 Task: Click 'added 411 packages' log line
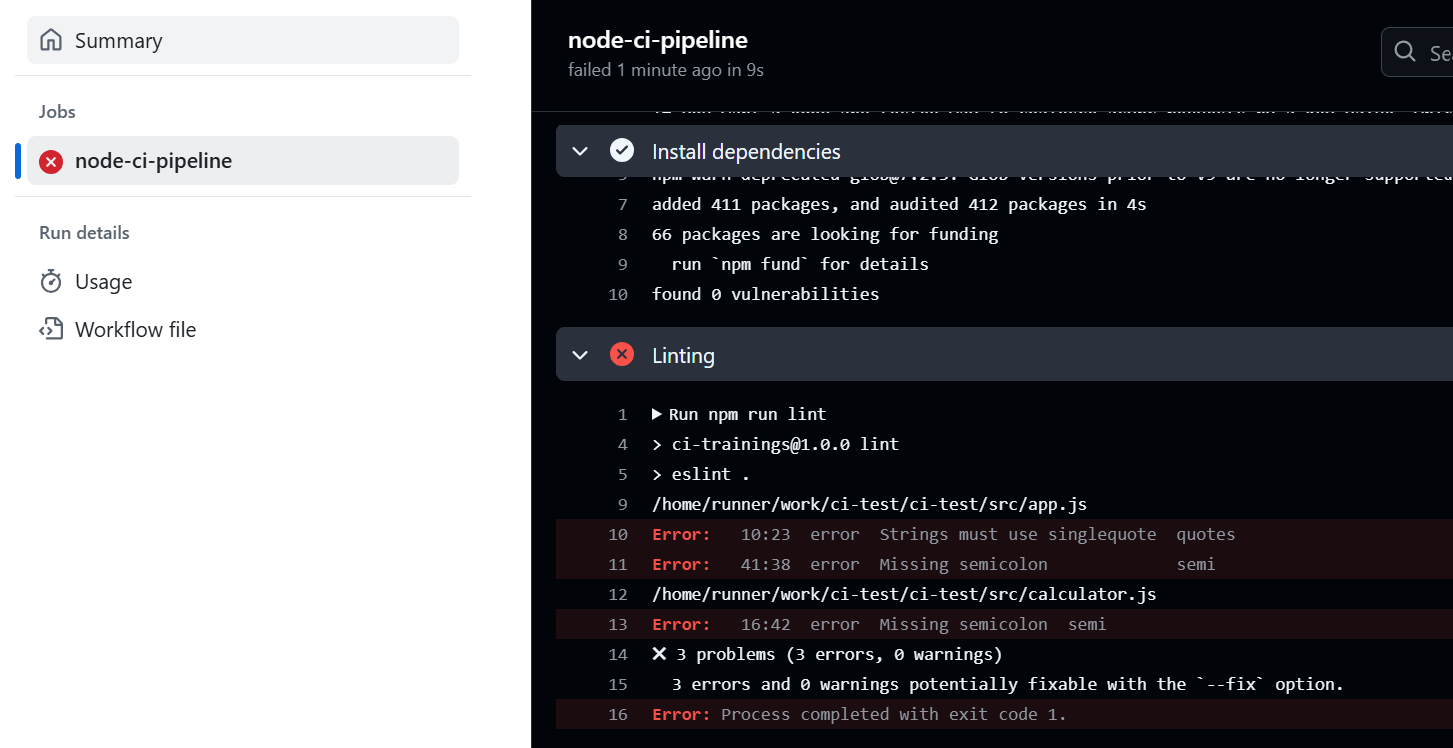[x=899, y=204]
